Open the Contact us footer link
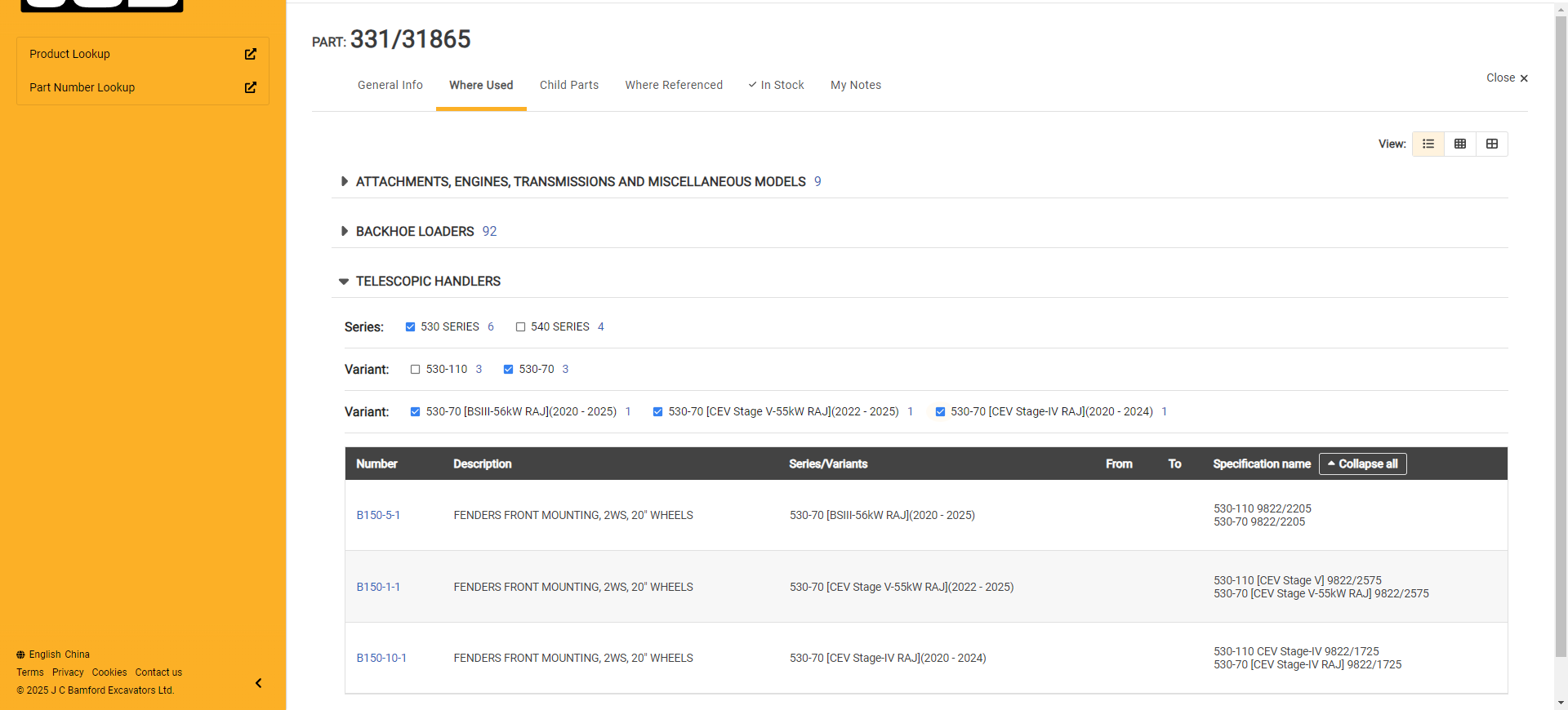The image size is (1568, 710). (x=158, y=672)
